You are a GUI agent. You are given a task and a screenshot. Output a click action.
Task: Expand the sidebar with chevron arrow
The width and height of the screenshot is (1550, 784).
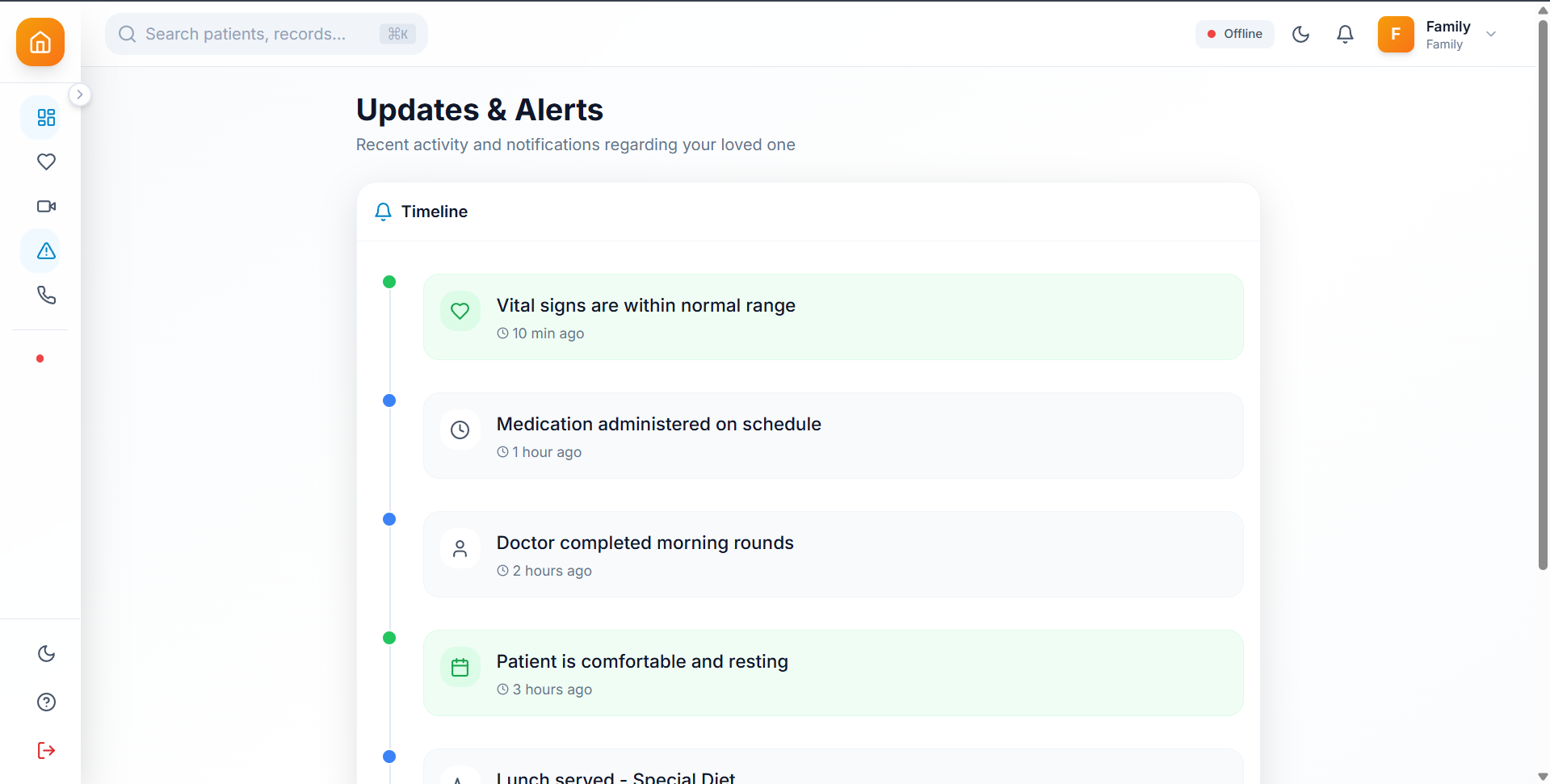click(79, 94)
